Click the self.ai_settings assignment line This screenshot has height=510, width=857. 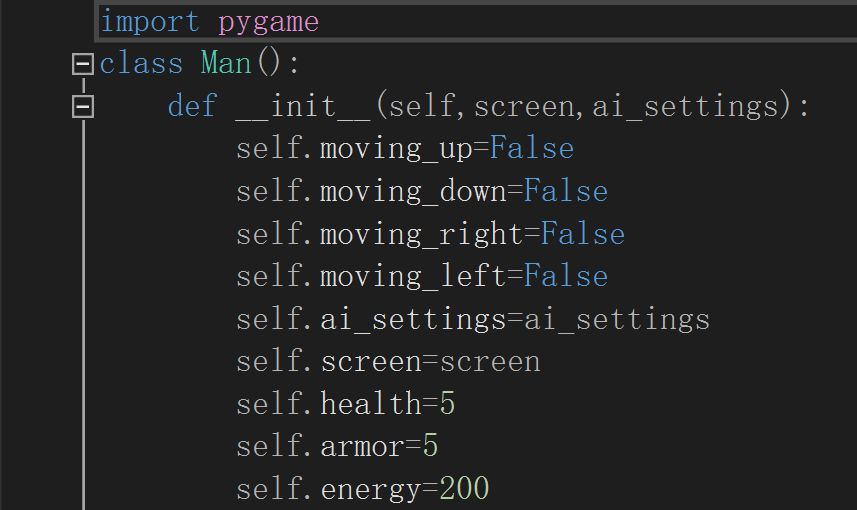(473, 319)
